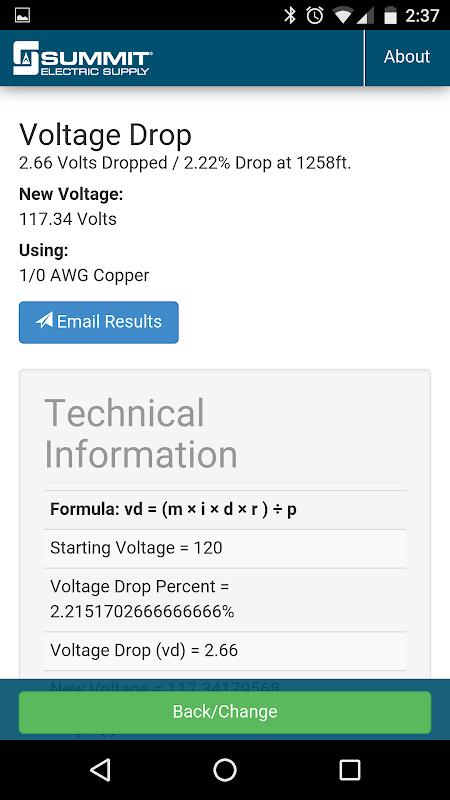Viewport: 450px width, 800px height.
Task: Tap the battery indicator icon
Action: point(390,15)
